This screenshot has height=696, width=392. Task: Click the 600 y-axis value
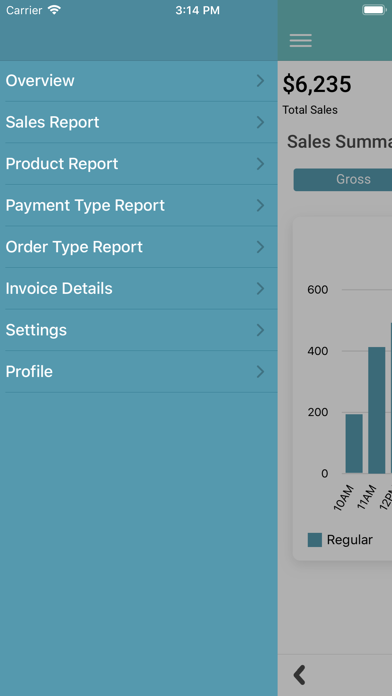click(x=317, y=290)
